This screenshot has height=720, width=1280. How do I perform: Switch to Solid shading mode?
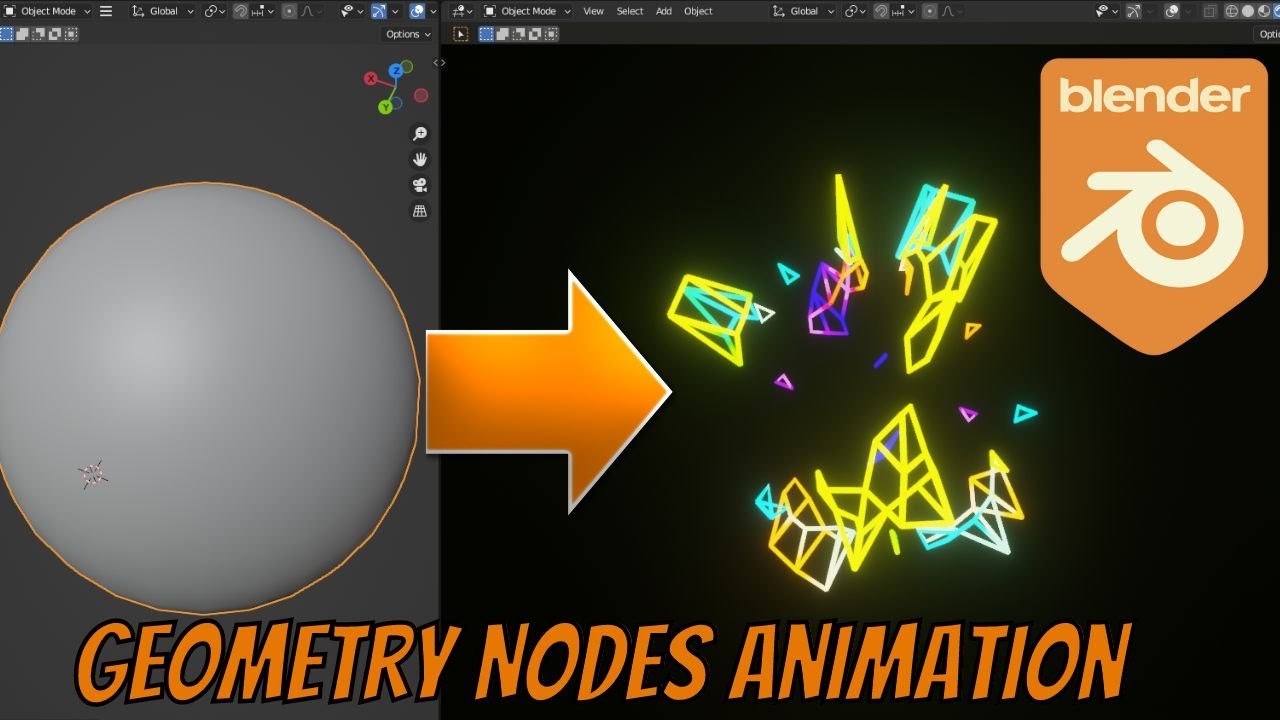click(1248, 11)
